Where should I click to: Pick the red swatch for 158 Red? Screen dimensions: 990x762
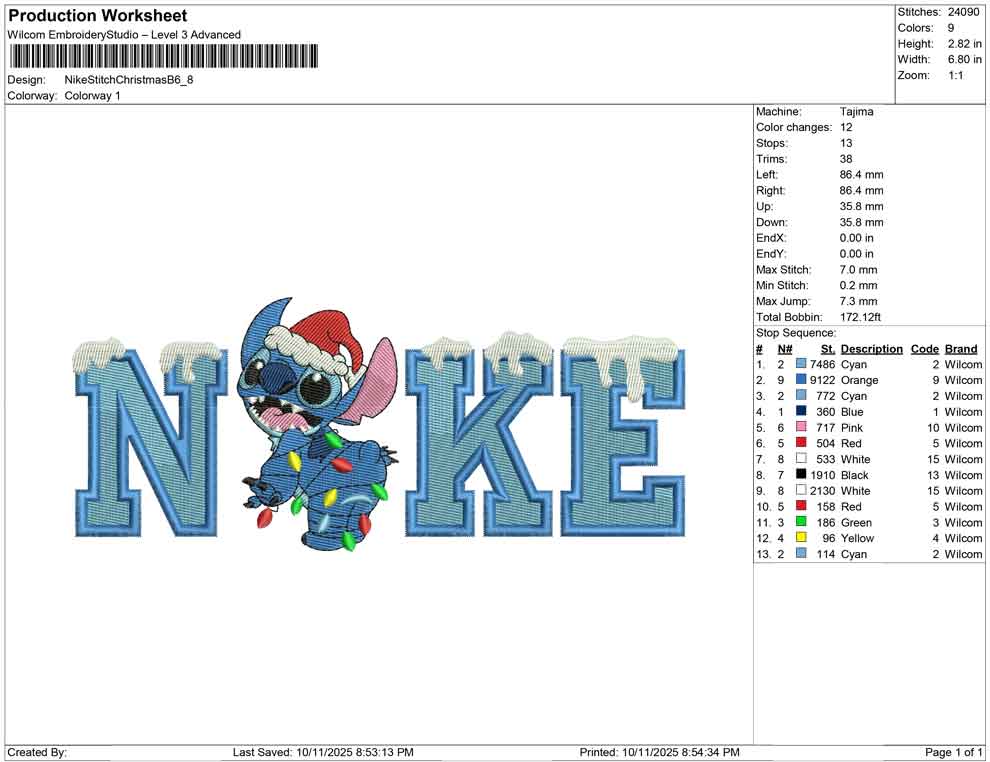(801, 506)
